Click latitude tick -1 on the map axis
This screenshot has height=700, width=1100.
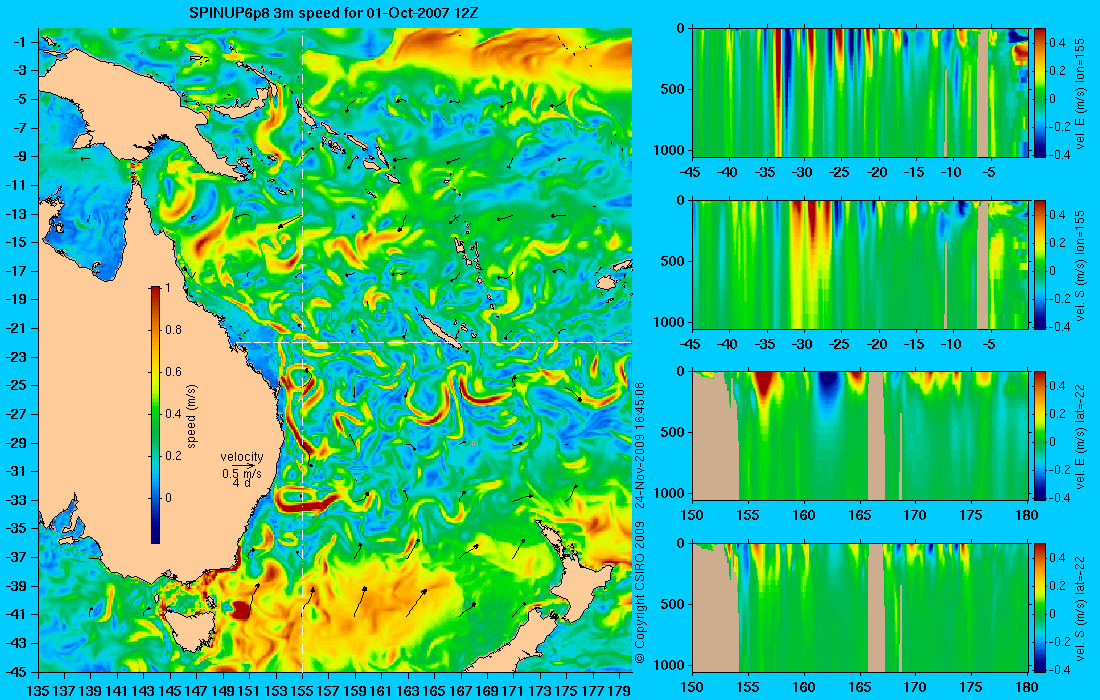18,42
